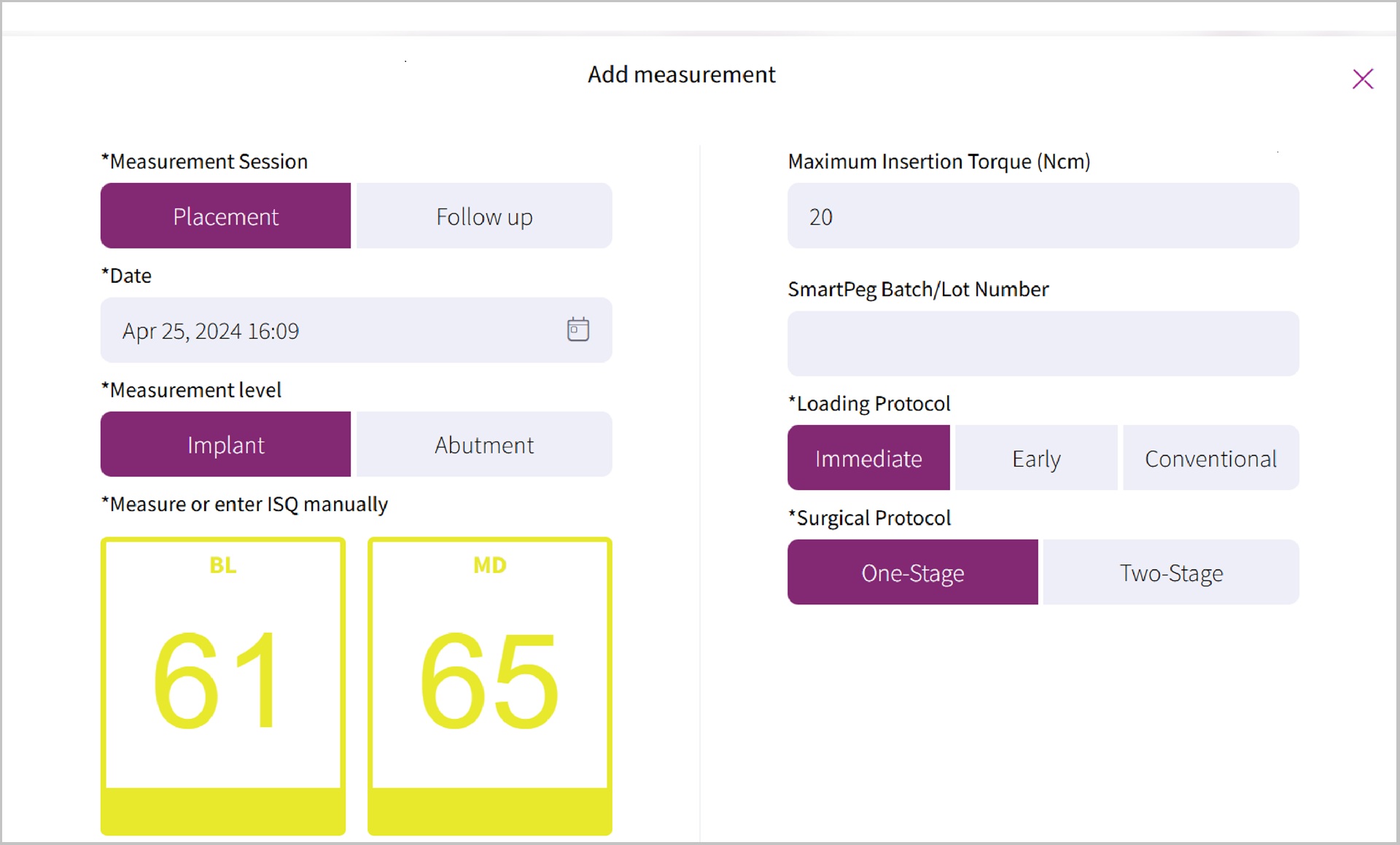
Task: Close the Add measurement dialog
Action: pyautogui.click(x=1362, y=79)
